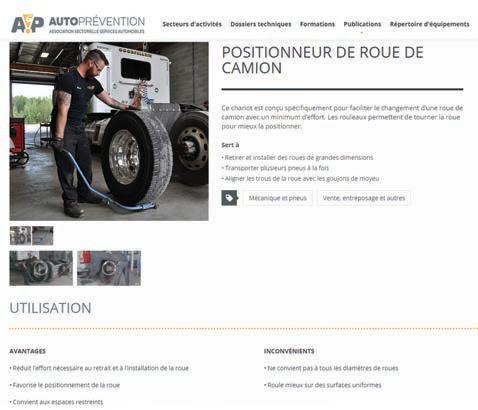Viewport: 478px width, 410px height.
Task: Click the Sert à label
Action: coord(230,145)
